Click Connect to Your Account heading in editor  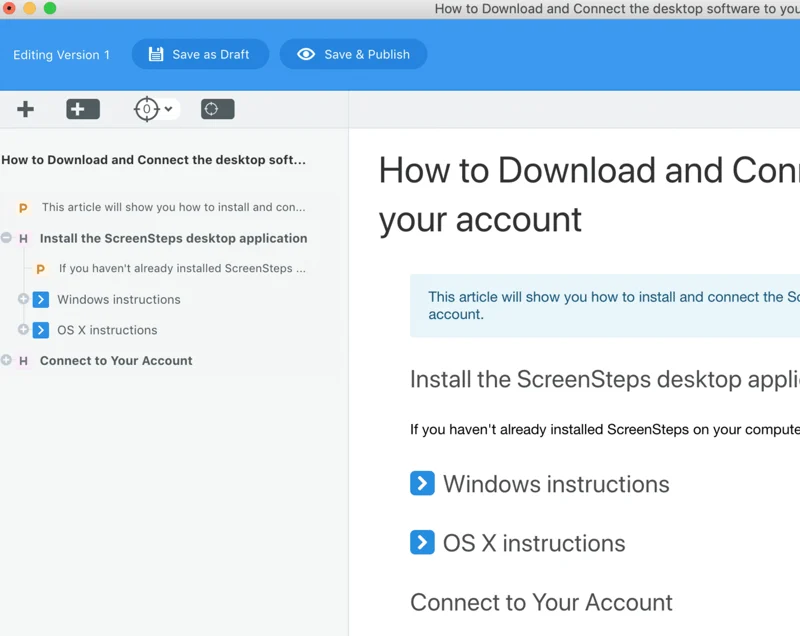(x=541, y=602)
